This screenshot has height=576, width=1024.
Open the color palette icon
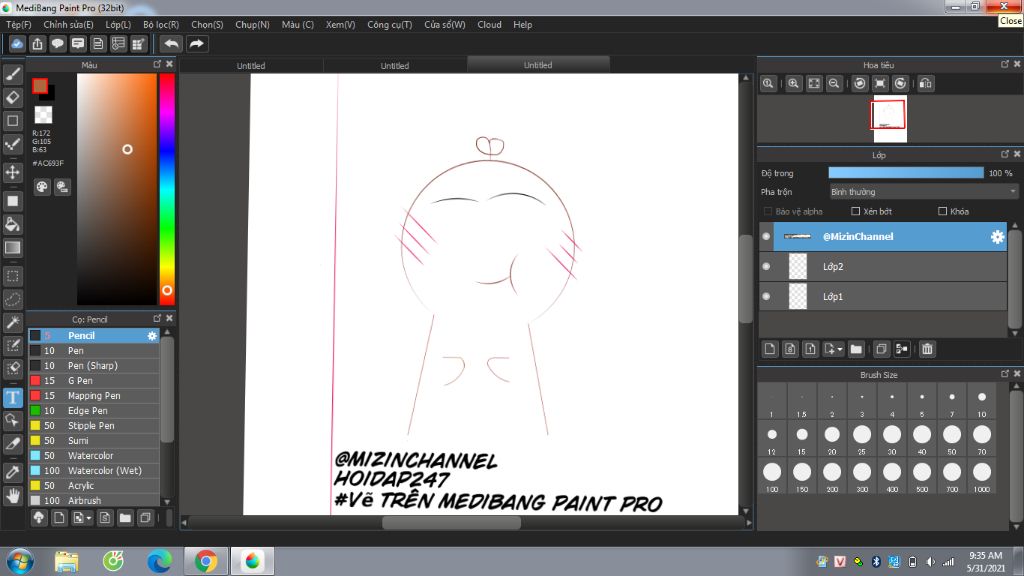click(x=42, y=187)
